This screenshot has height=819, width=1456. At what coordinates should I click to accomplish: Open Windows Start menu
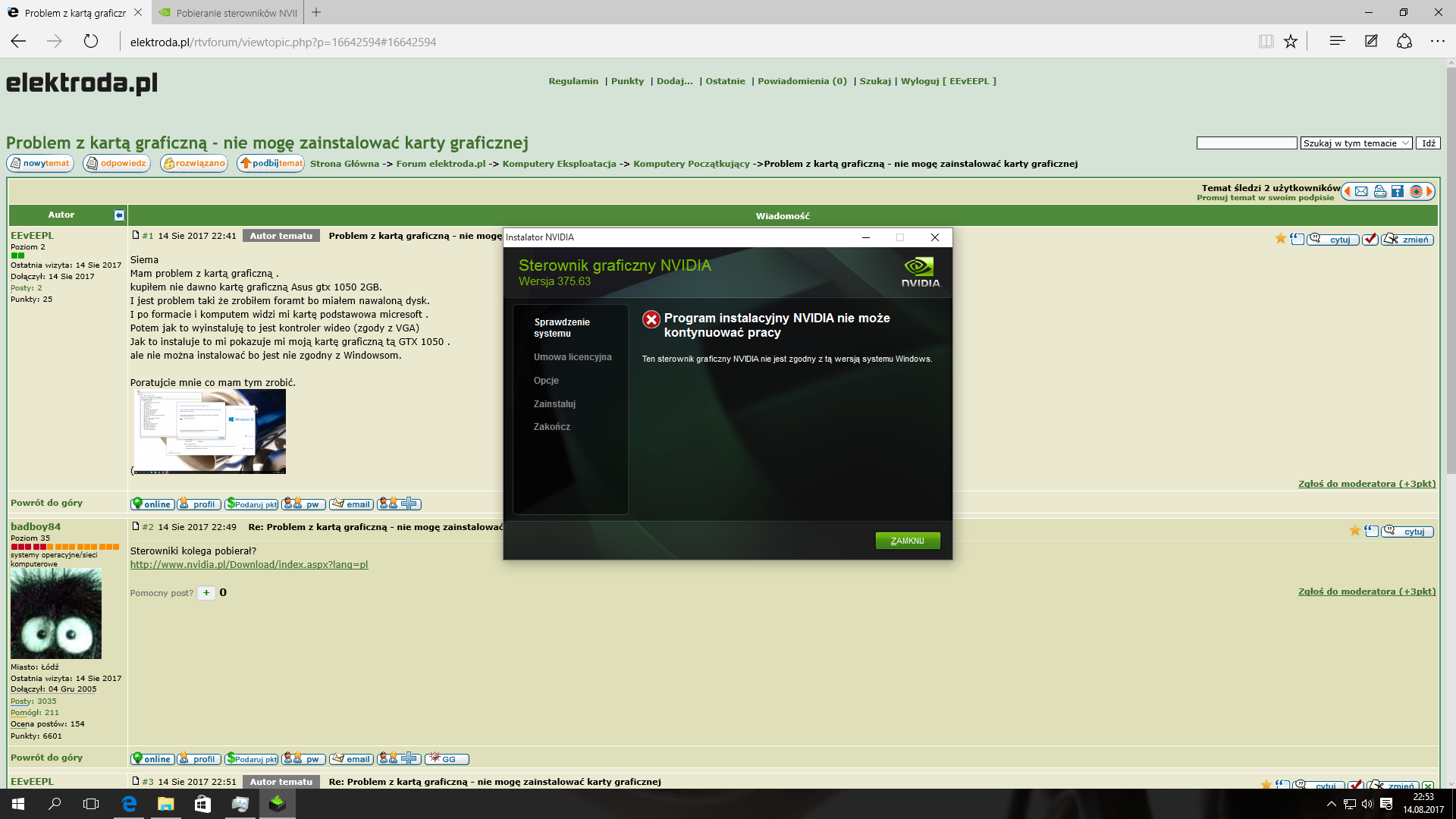[18, 804]
